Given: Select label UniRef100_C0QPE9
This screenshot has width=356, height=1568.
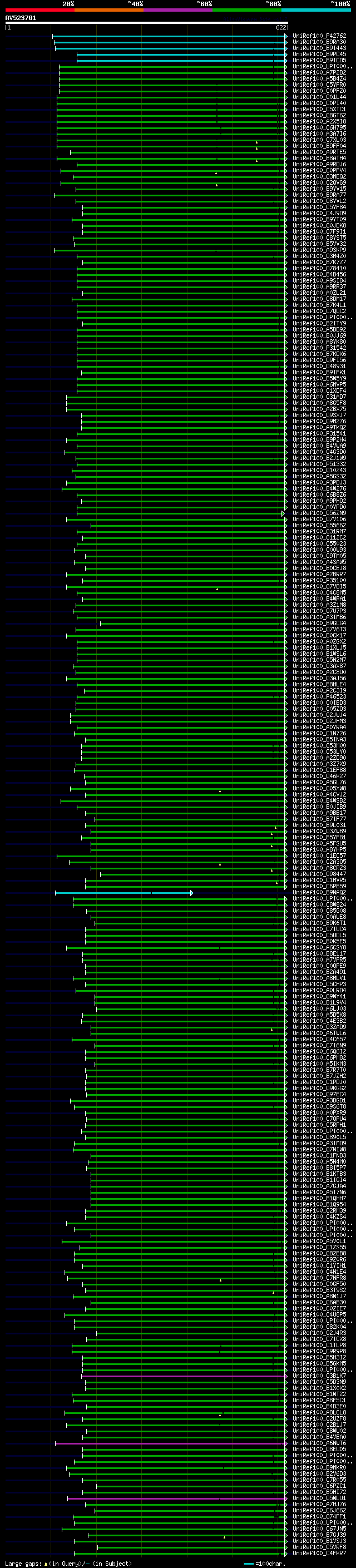Looking at the screenshot, I should [319, 966].
